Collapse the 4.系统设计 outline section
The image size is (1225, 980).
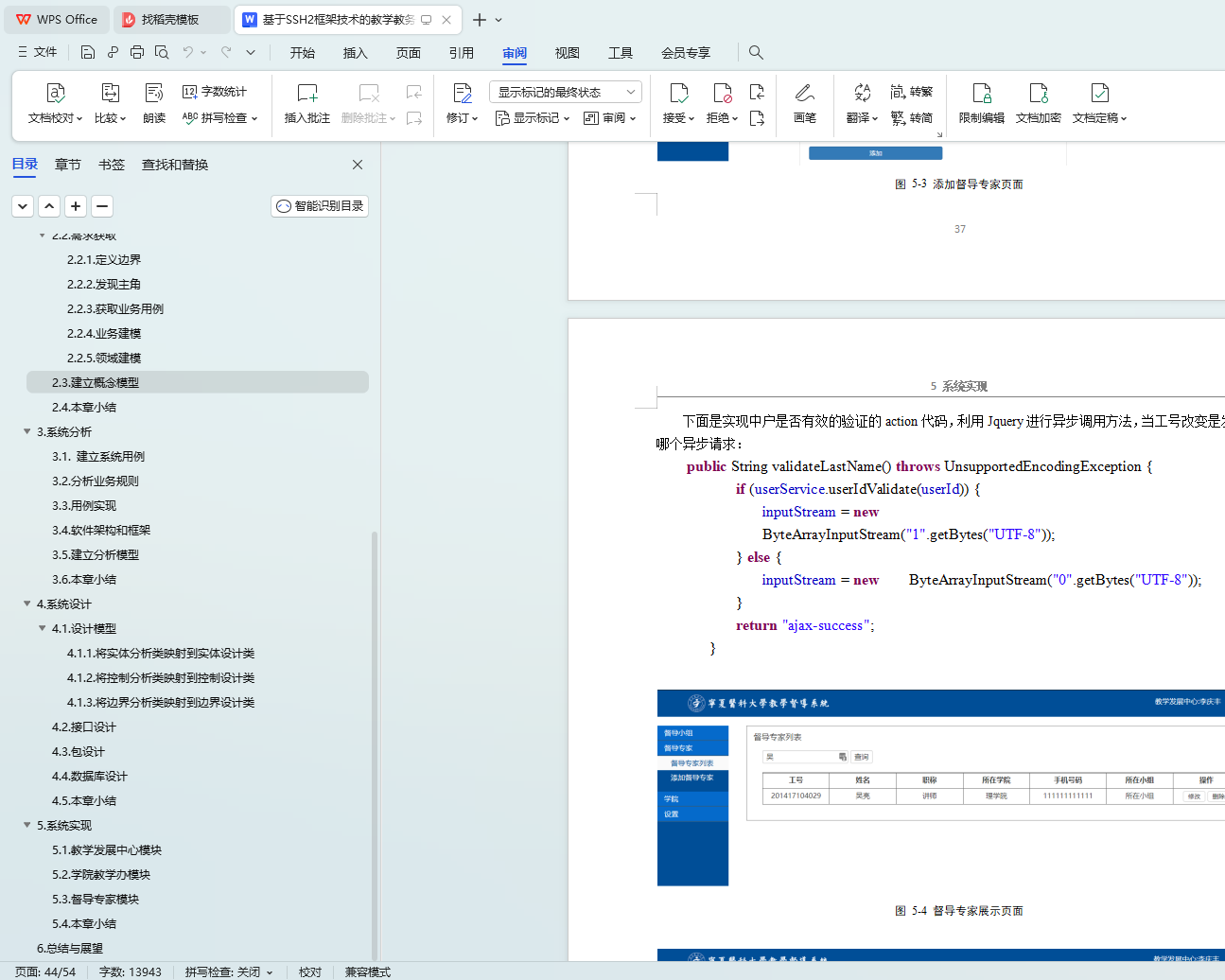[x=26, y=604]
